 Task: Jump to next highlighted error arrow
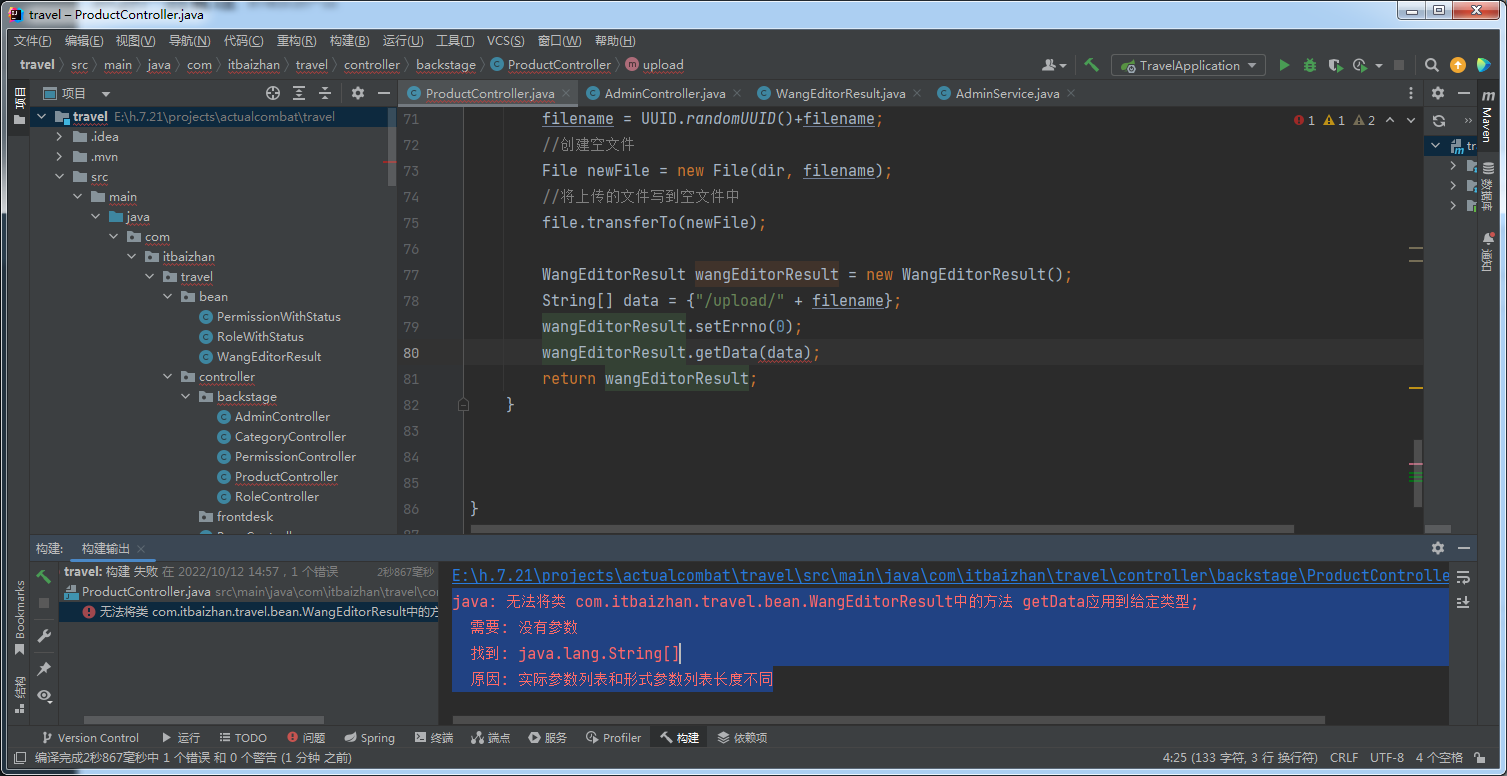point(1411,120)
